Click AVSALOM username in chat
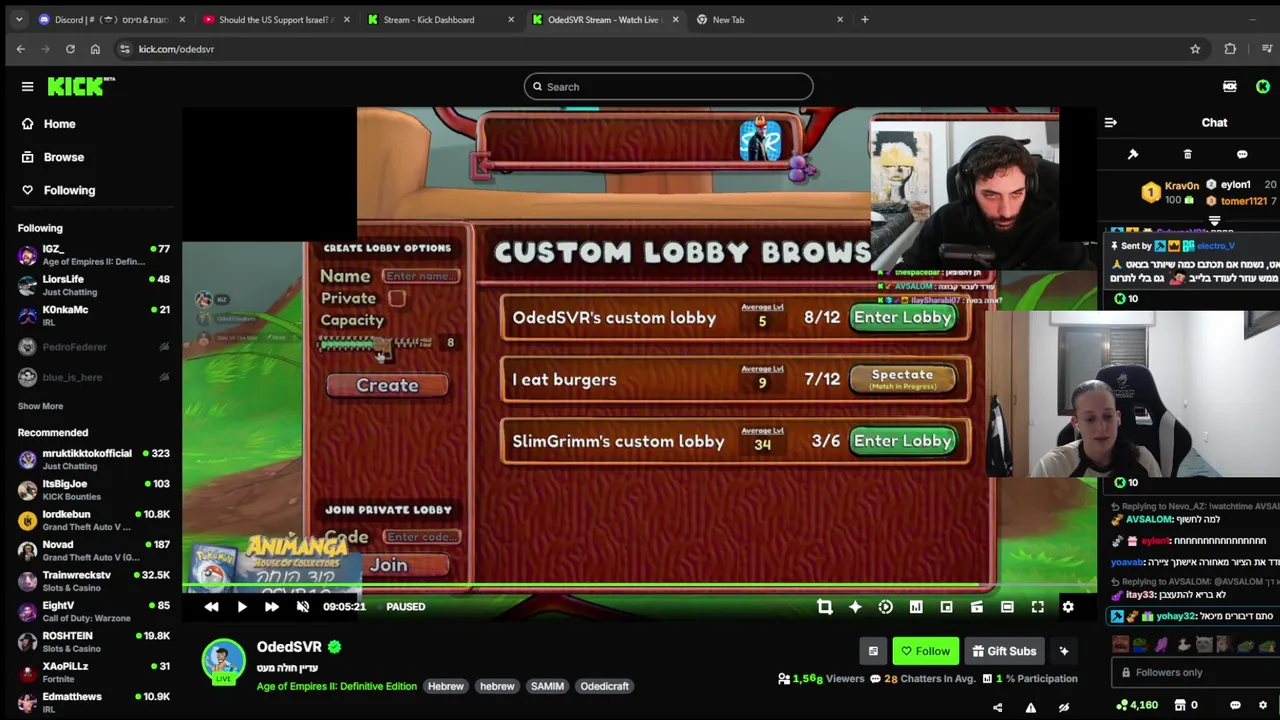 point(1149,520)
